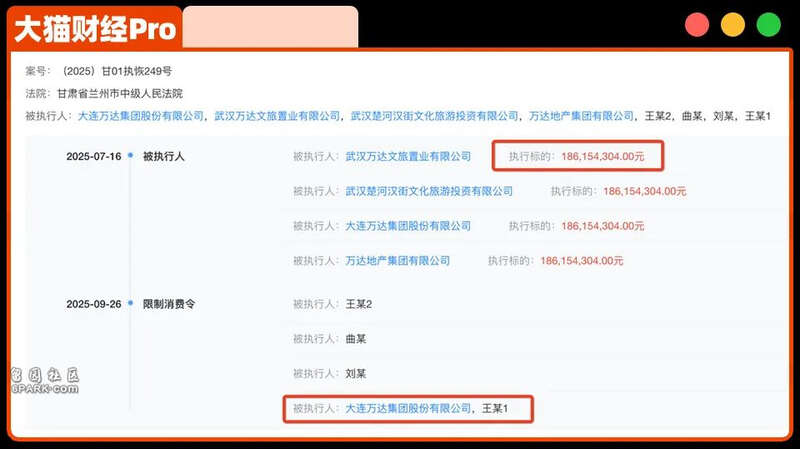Select the blank tab beside 大猫财经Pro
The image size is (800, 449).
(x=270, y=26)
